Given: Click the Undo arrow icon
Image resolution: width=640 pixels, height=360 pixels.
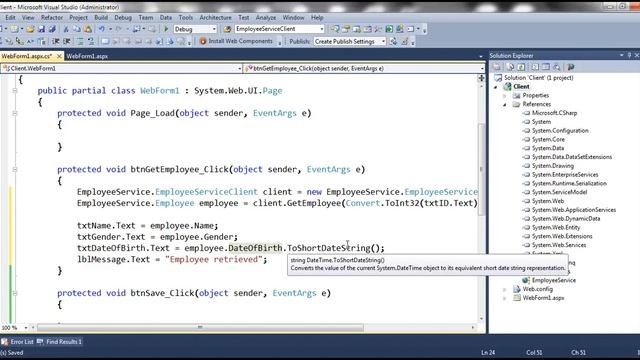Looking at the screenshot, I should (x=102, y=29).
